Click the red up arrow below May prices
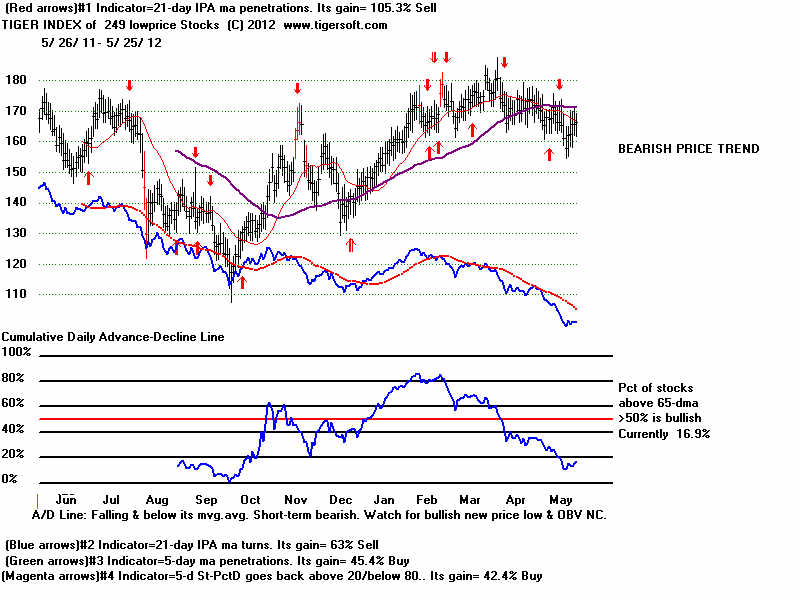Viewport: 800px width, 600px height. (548, 154)
